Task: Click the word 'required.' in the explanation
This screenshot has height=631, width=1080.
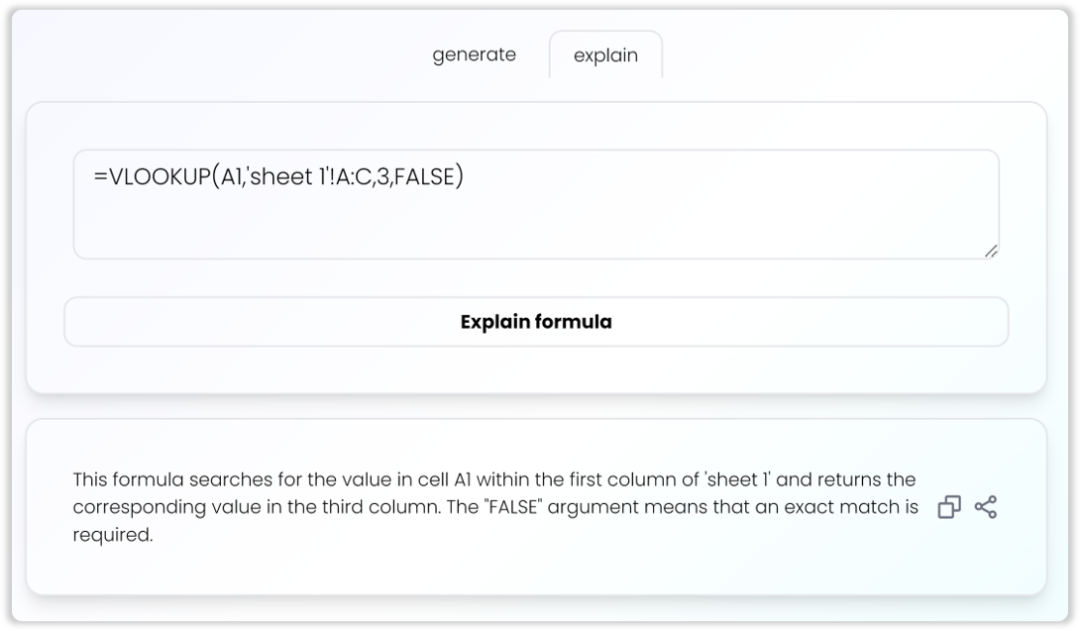Action: [113, 534]
